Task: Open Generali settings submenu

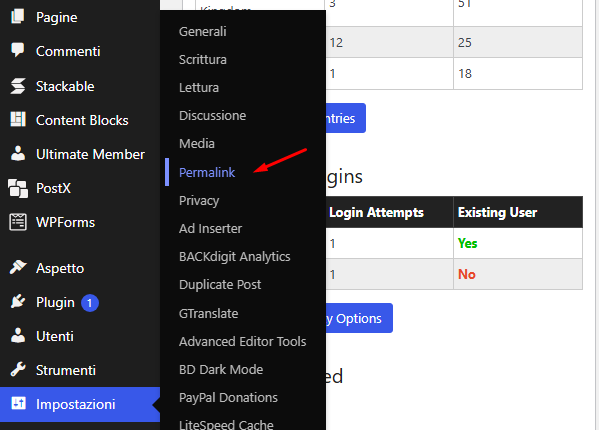Action: pyautogui.click(x=202, y=31)
